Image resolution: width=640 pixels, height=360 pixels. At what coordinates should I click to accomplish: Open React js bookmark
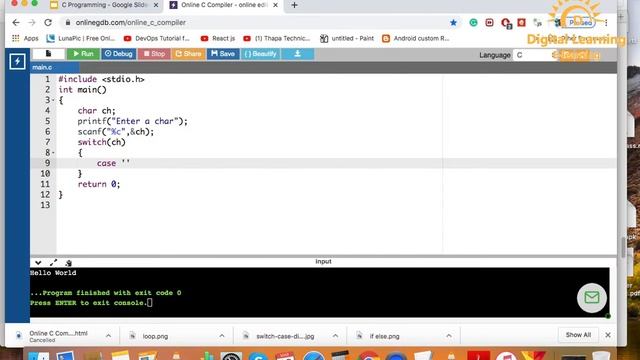point(218,38)
